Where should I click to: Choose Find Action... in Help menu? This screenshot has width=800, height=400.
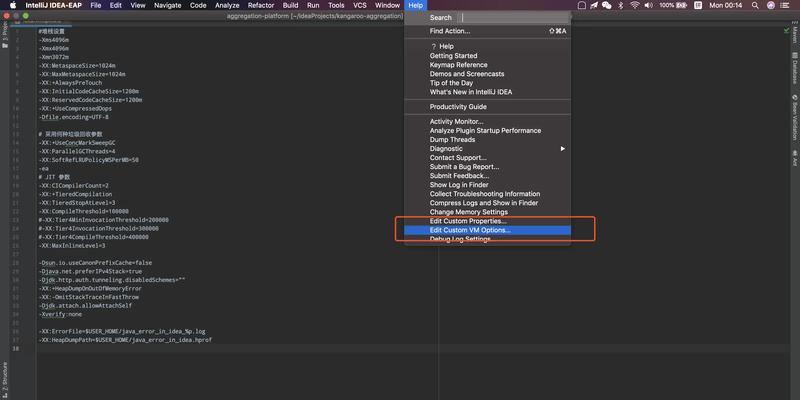pos(487,31)
